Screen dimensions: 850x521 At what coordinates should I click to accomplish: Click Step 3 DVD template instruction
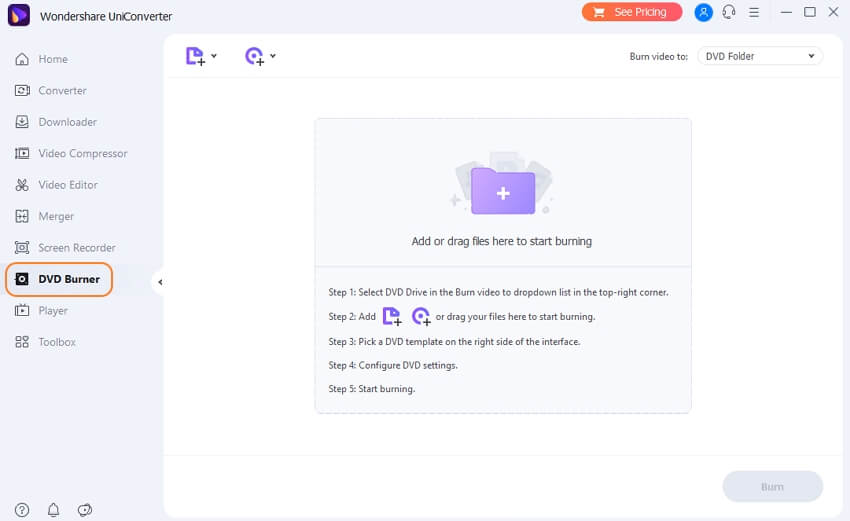(454, 342)
